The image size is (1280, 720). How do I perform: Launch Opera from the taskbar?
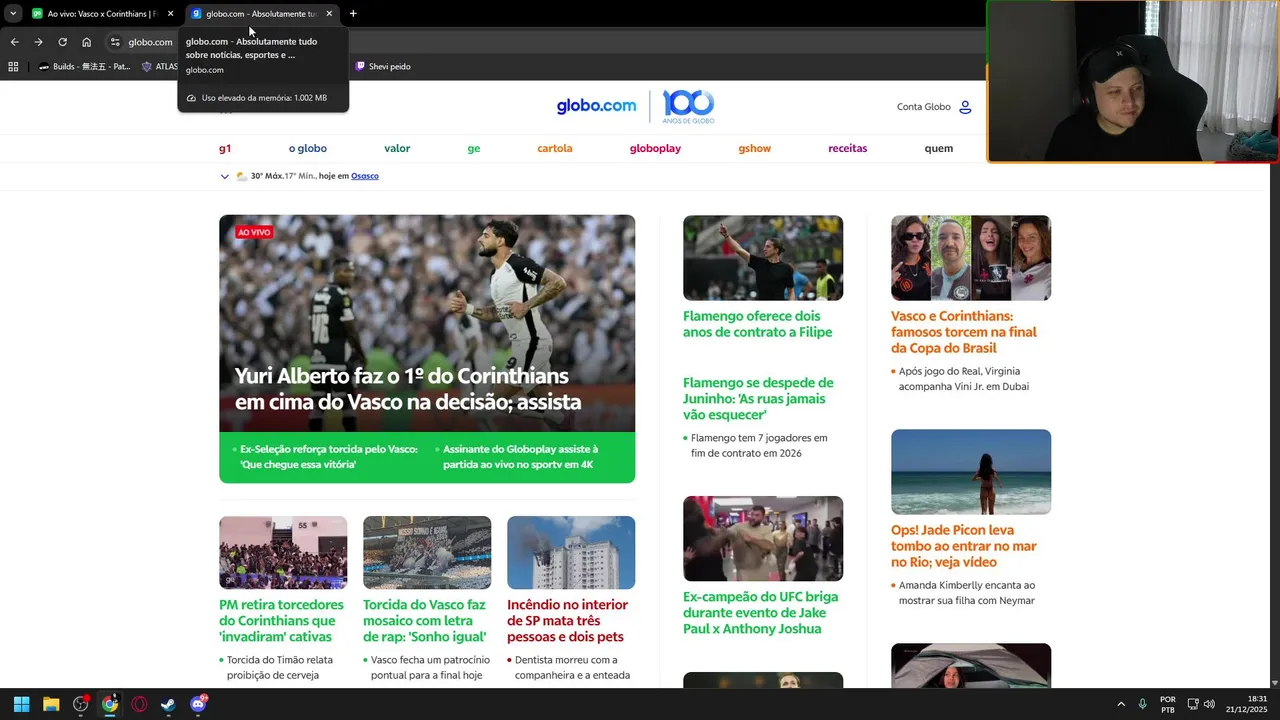(x=139, y=704)
